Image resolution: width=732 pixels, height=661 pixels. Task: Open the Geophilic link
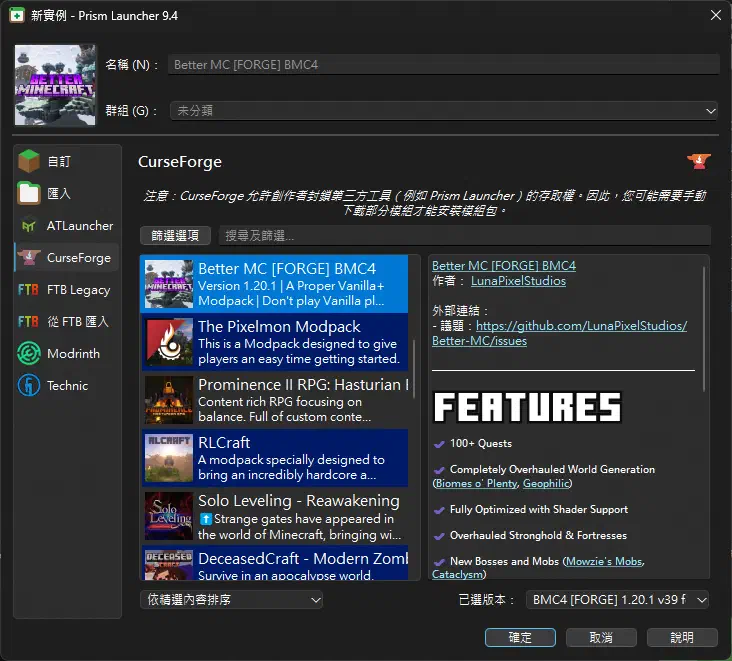545,484
